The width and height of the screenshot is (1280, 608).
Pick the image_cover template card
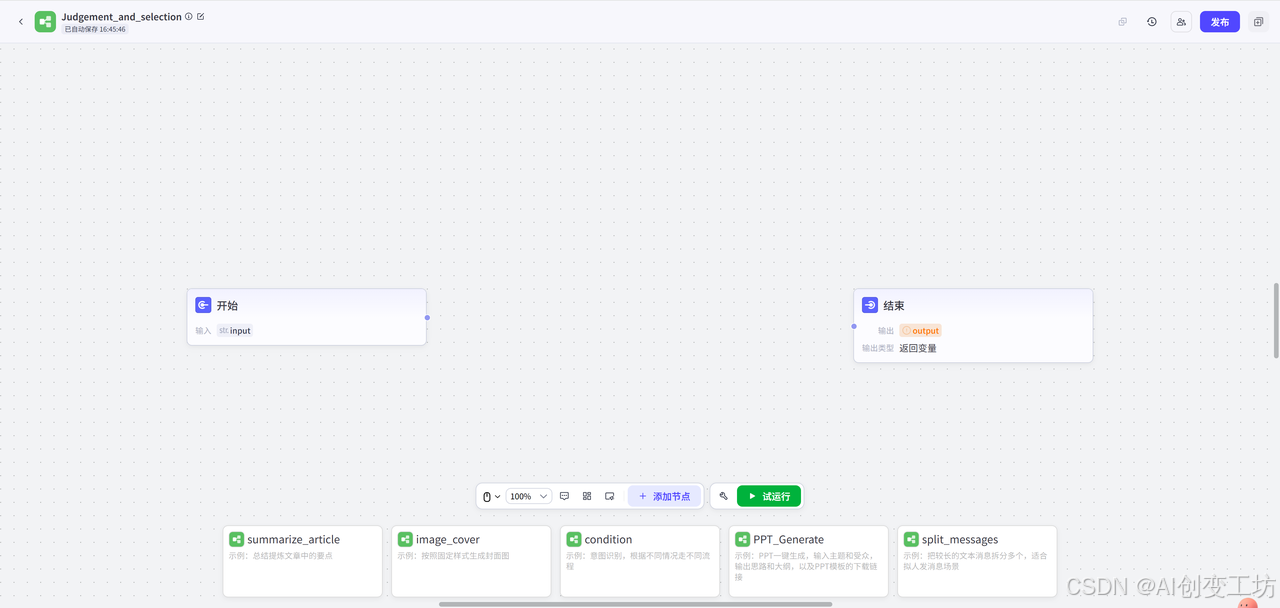[x=471, y=561]
